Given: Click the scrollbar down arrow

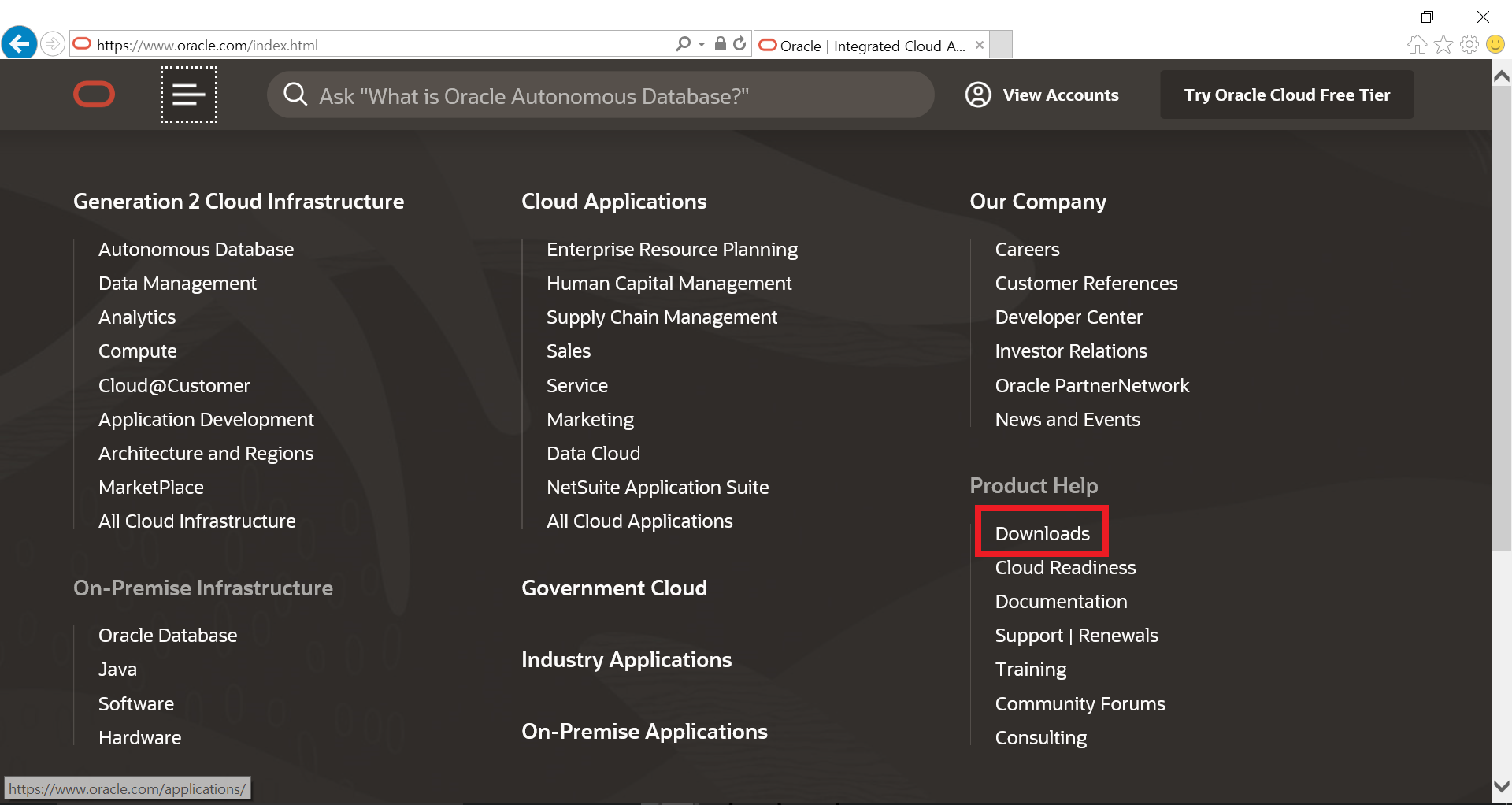Looking at the screenshot, I should (1502, 787).
